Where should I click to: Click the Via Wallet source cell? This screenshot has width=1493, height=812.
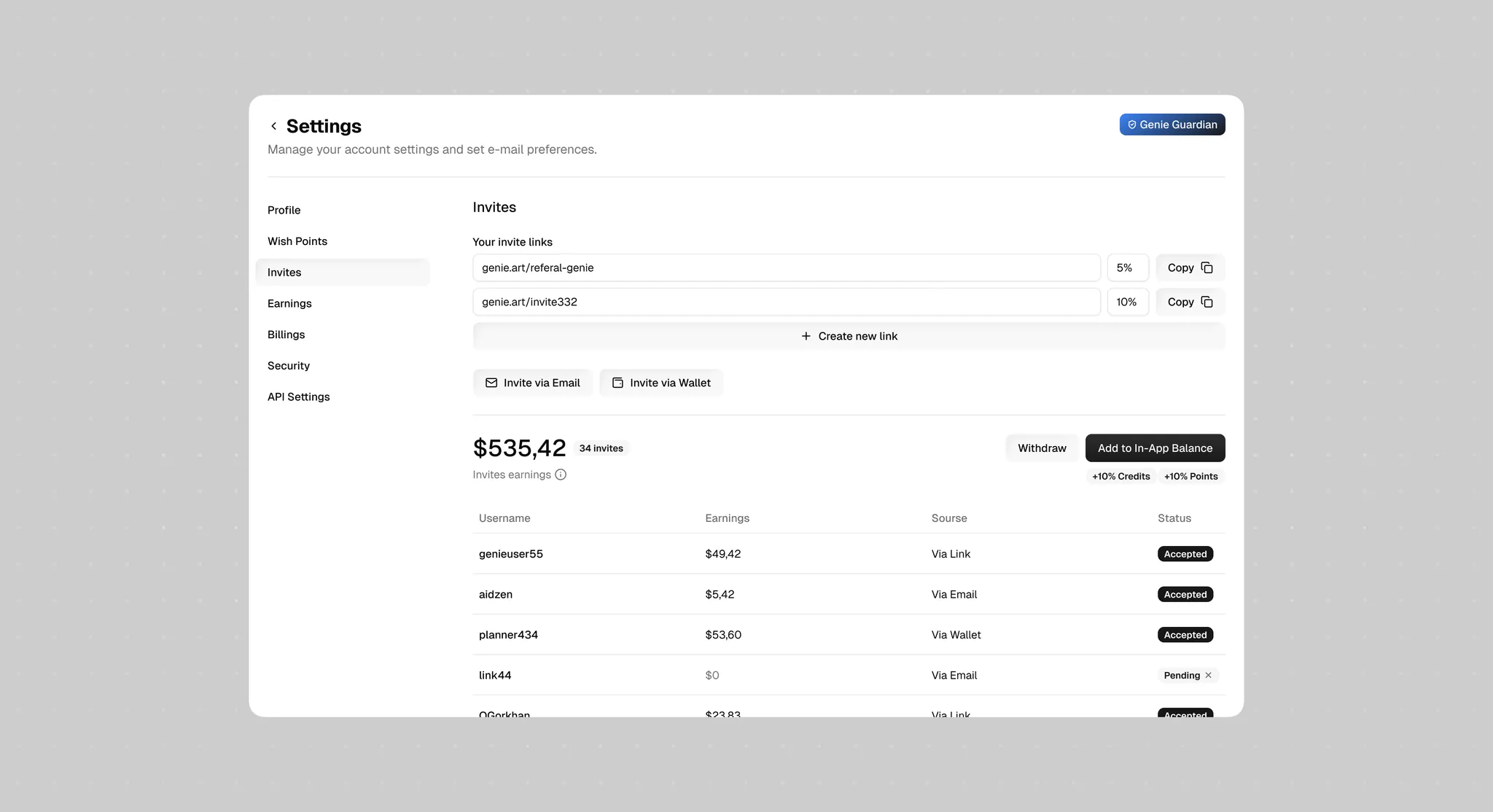(x=956, y=635)
